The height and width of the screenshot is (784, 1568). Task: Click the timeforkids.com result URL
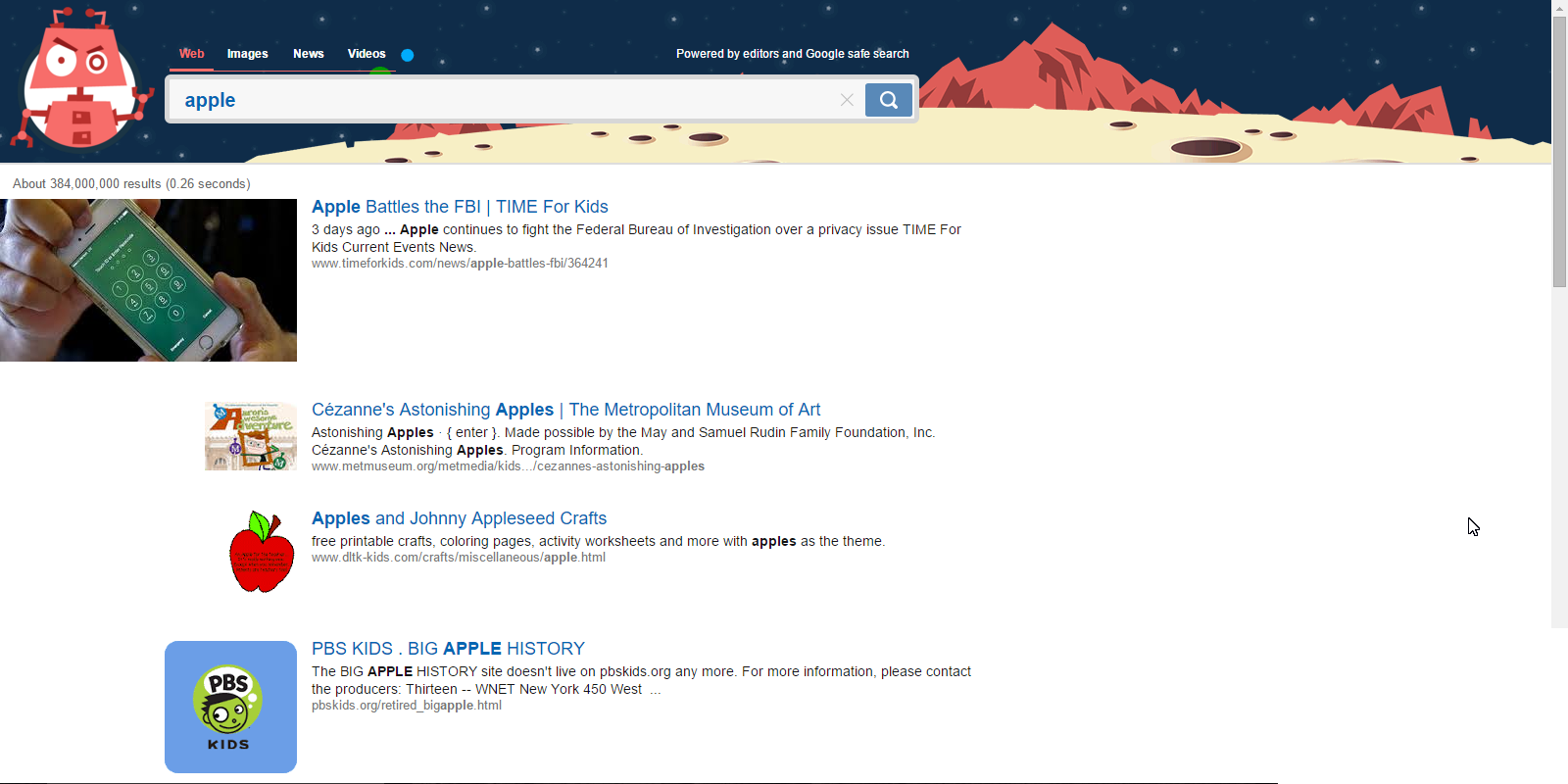[x=460, y=264]
